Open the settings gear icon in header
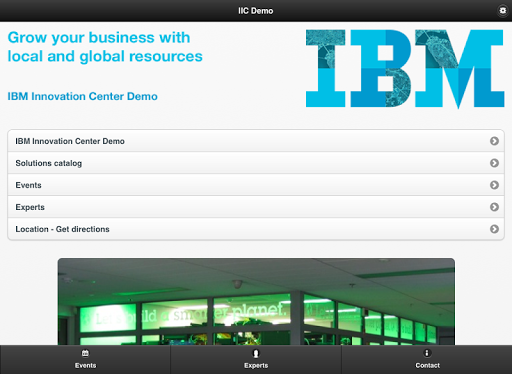 (502, 11)
